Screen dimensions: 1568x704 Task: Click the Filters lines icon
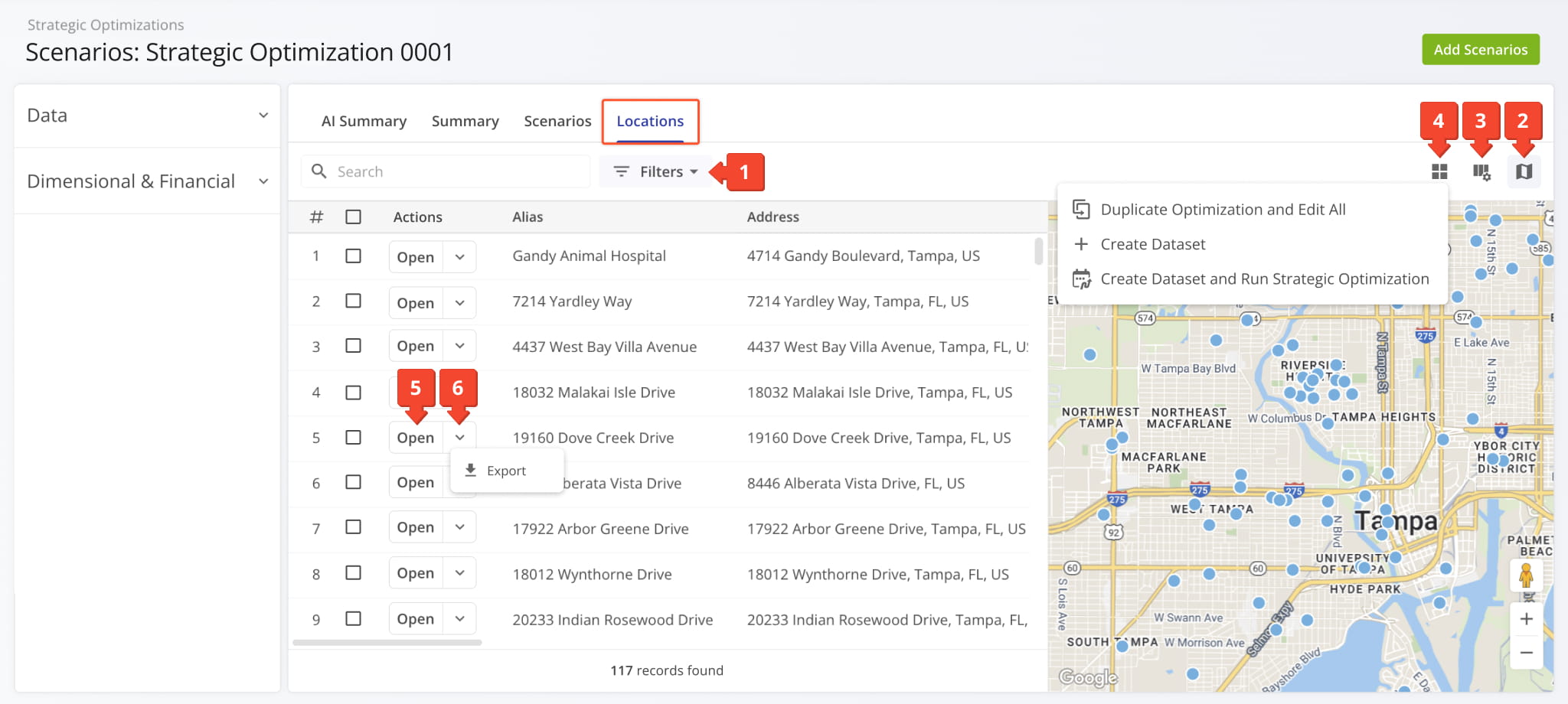point(621,171)
